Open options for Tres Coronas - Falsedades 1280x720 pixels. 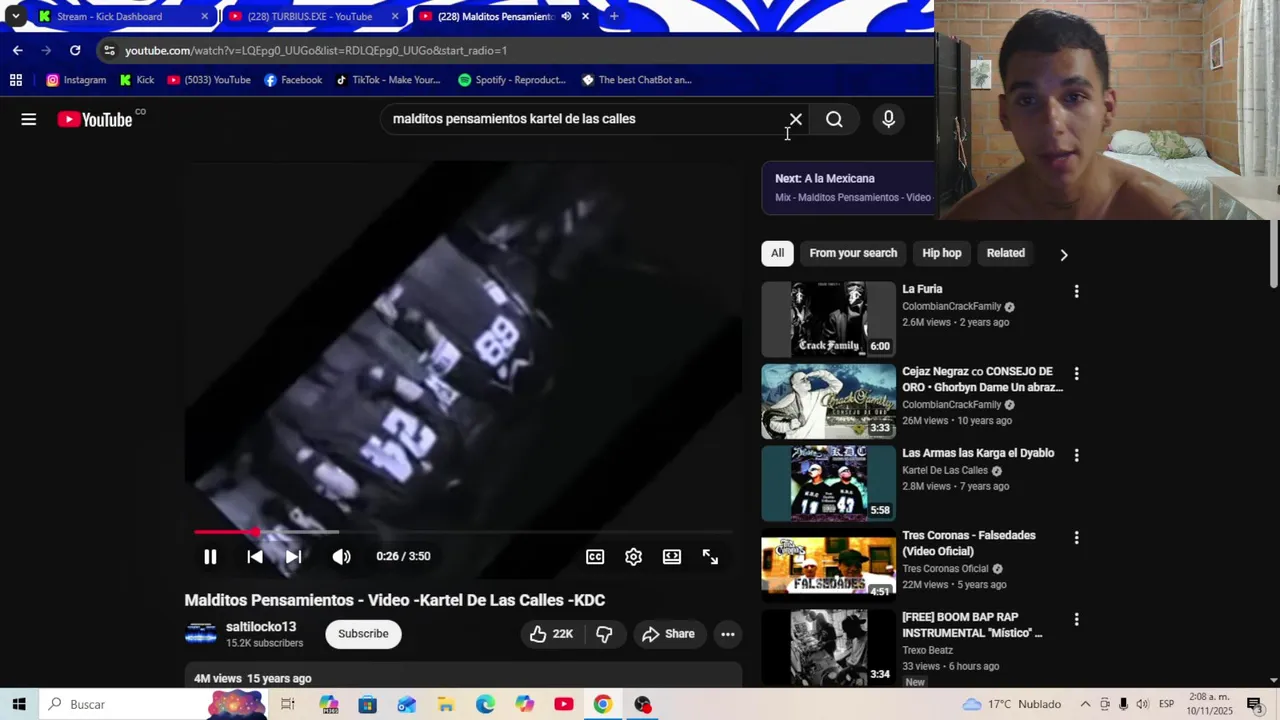(1076, 537)
